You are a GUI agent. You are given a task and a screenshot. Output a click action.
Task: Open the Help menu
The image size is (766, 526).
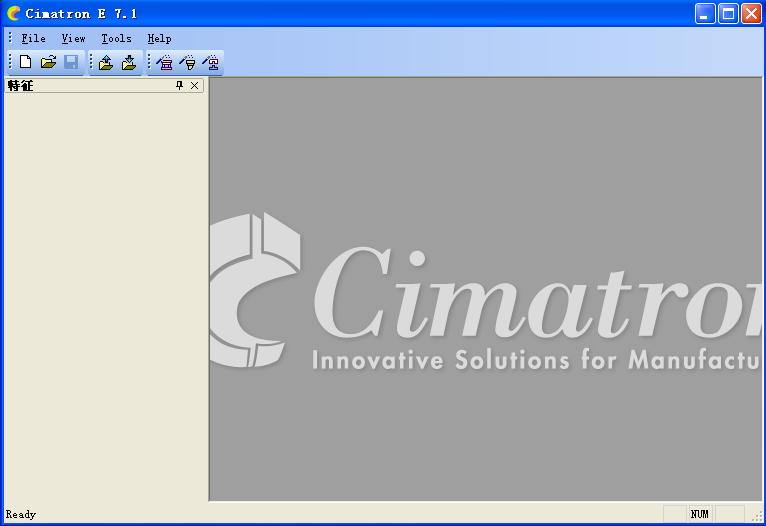point(159,39)
